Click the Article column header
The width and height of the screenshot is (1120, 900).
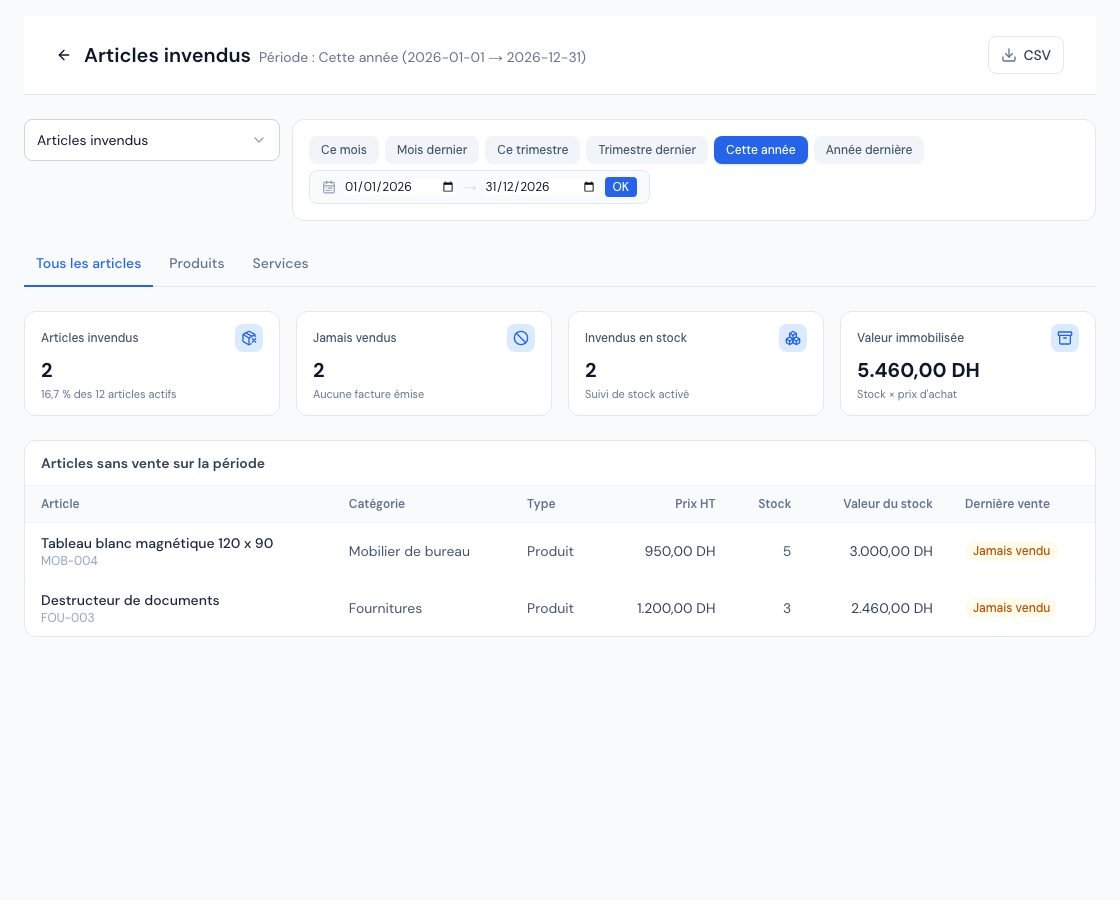[60, 504]
